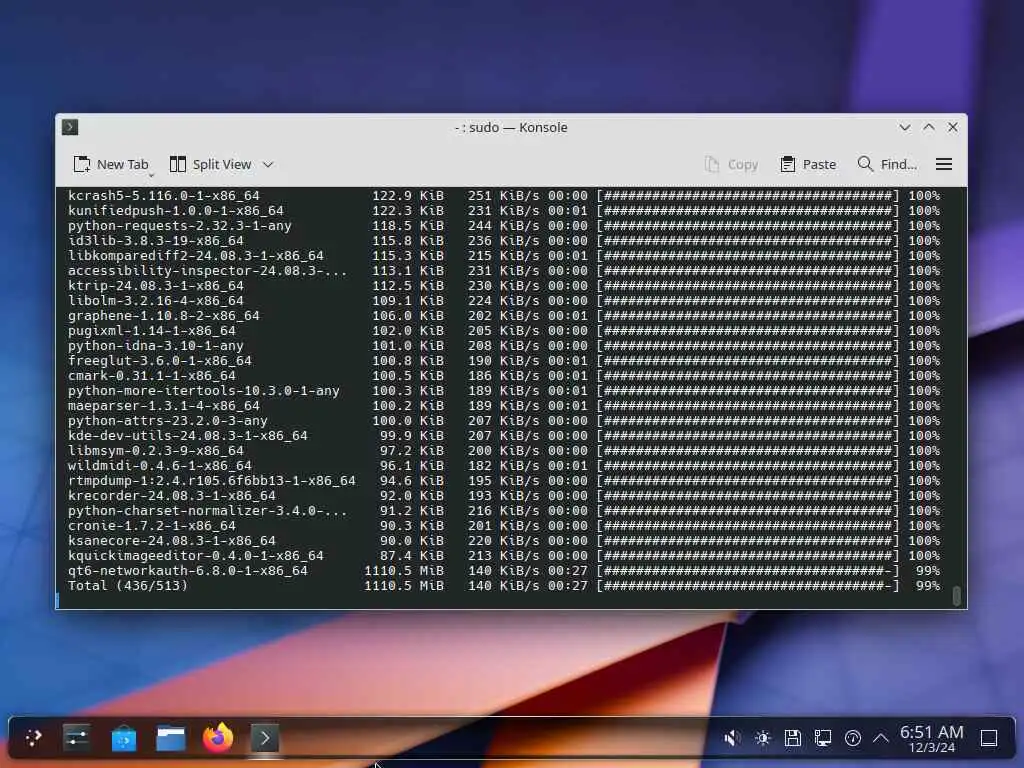Click the terminal scrollbar handle

(x=957, y=596)
